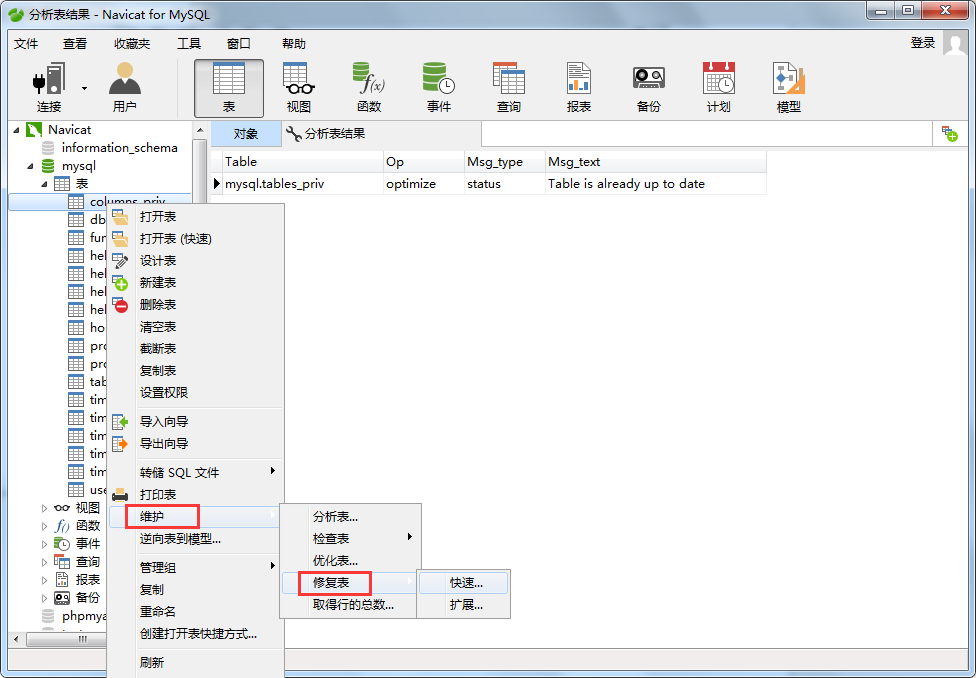976x678 pixels.
Task: Click the printer icon beside 打印表
Action: click(x=120, y=495)
